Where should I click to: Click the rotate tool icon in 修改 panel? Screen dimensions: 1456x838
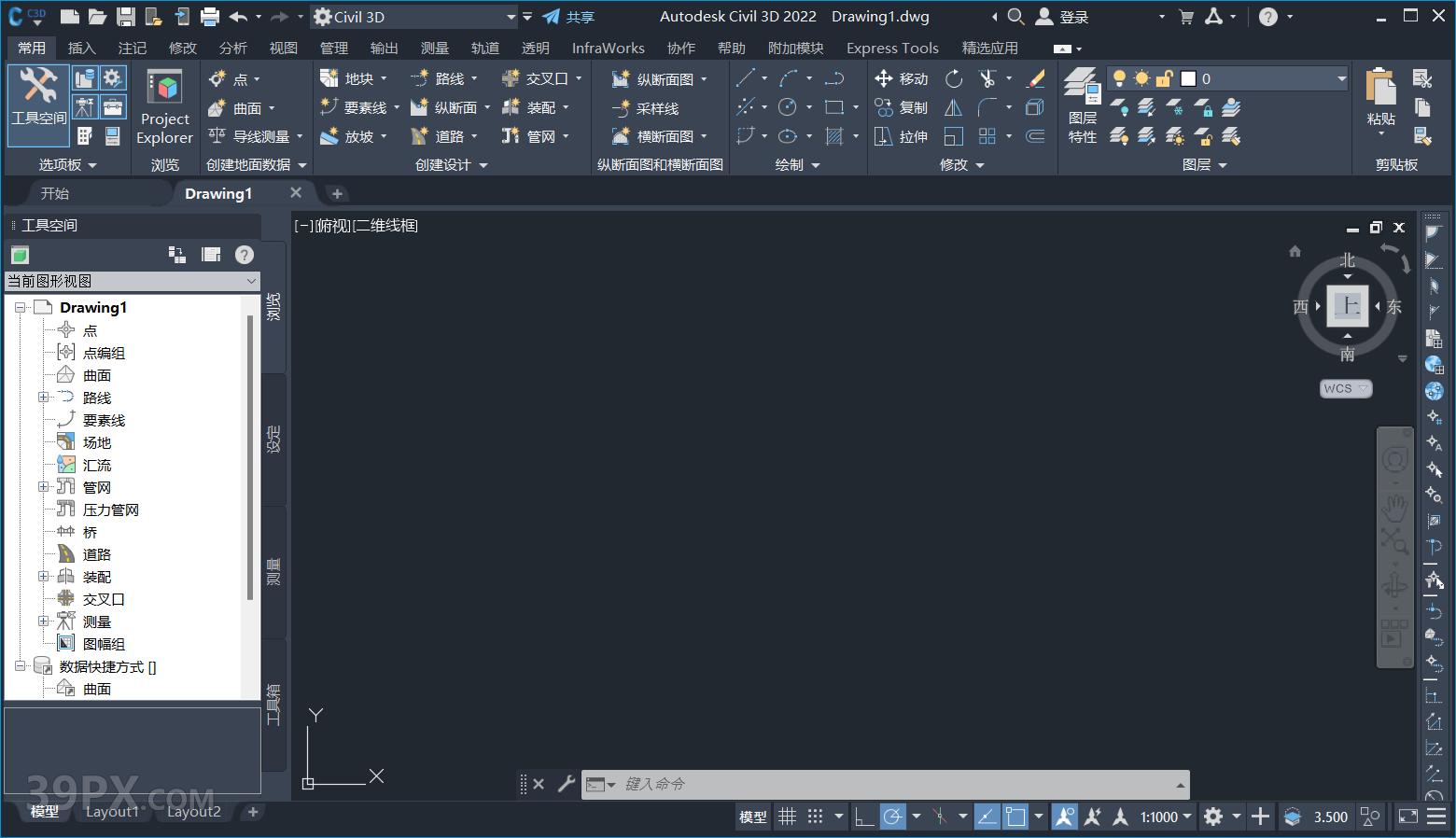point(954,78)
